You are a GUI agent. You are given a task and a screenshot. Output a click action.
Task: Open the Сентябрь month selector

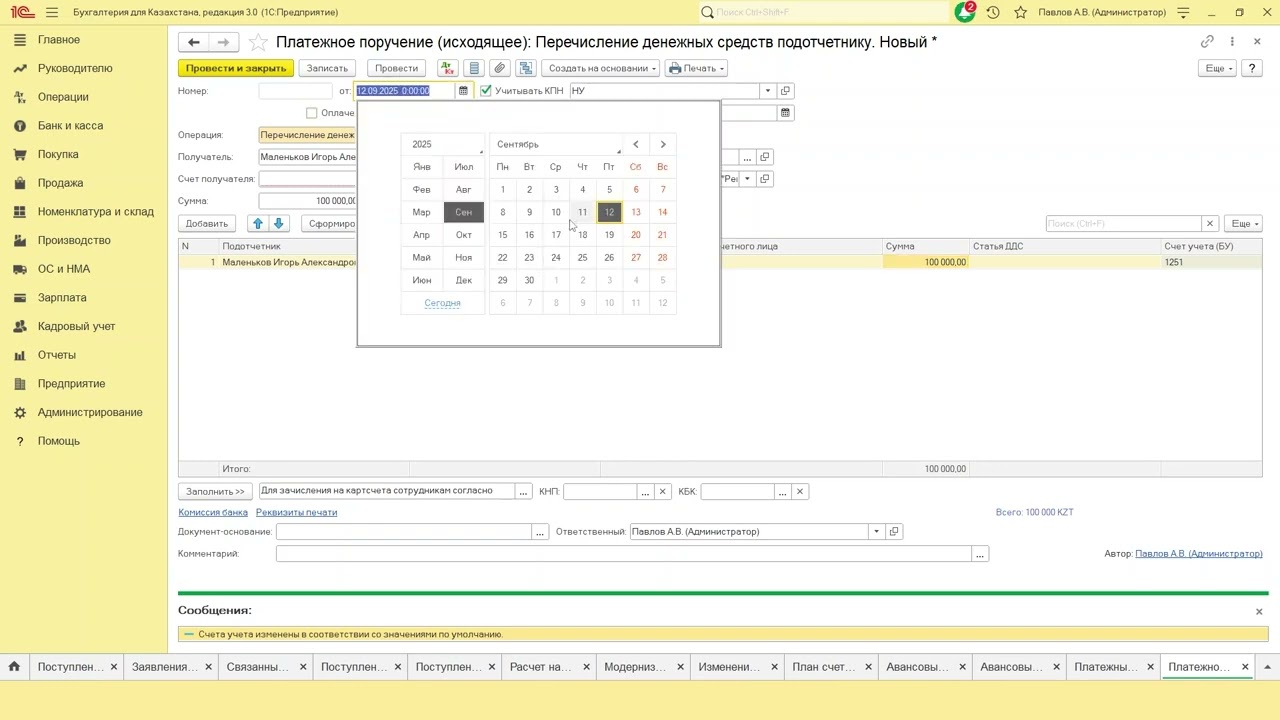[x=555, y=144]
